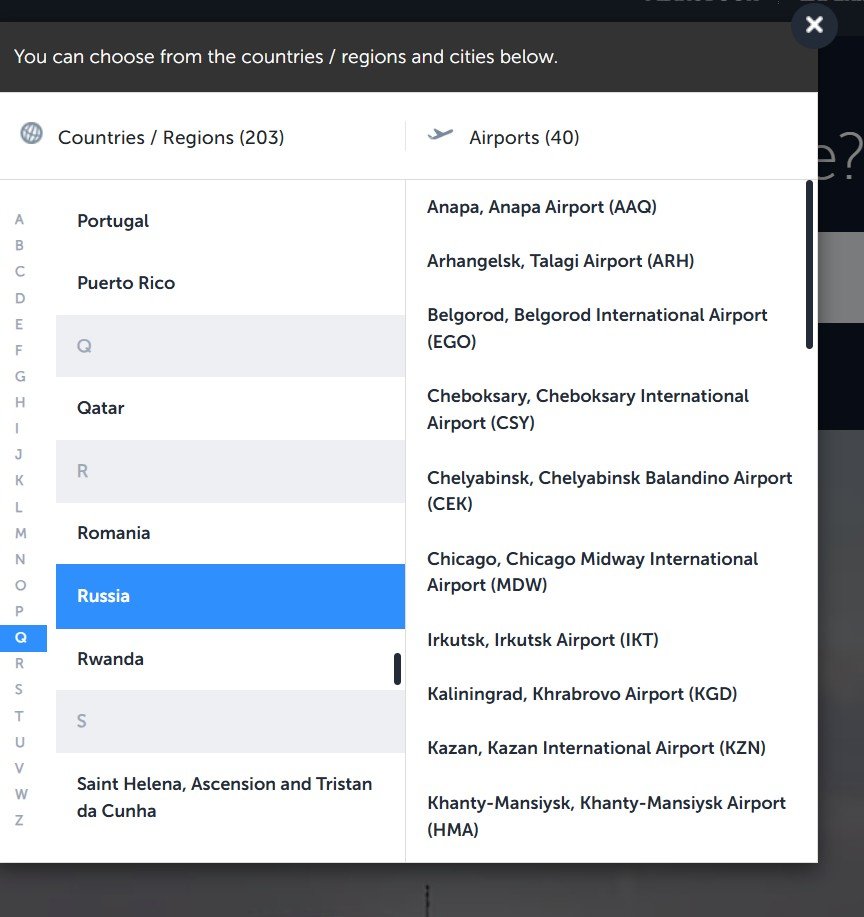Jump to letter U in index
864x917 pixels.
19,742
